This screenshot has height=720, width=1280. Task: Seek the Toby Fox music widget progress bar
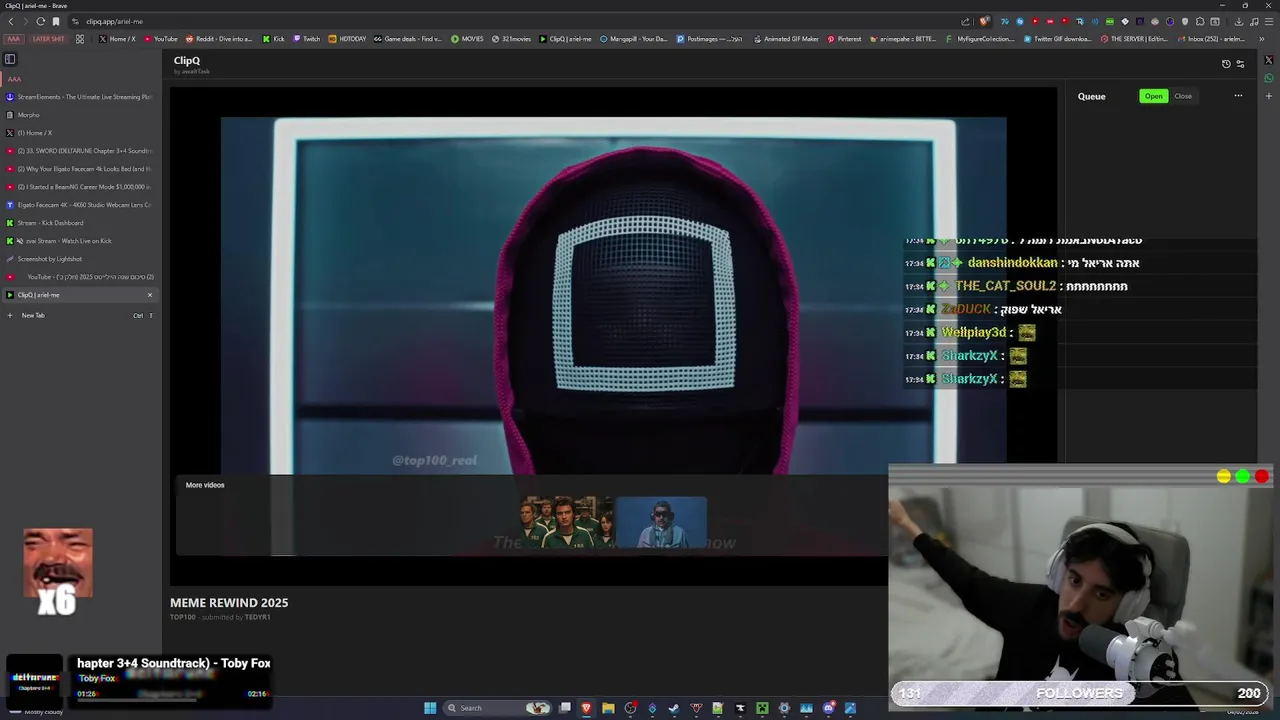[x=172, y=700]
